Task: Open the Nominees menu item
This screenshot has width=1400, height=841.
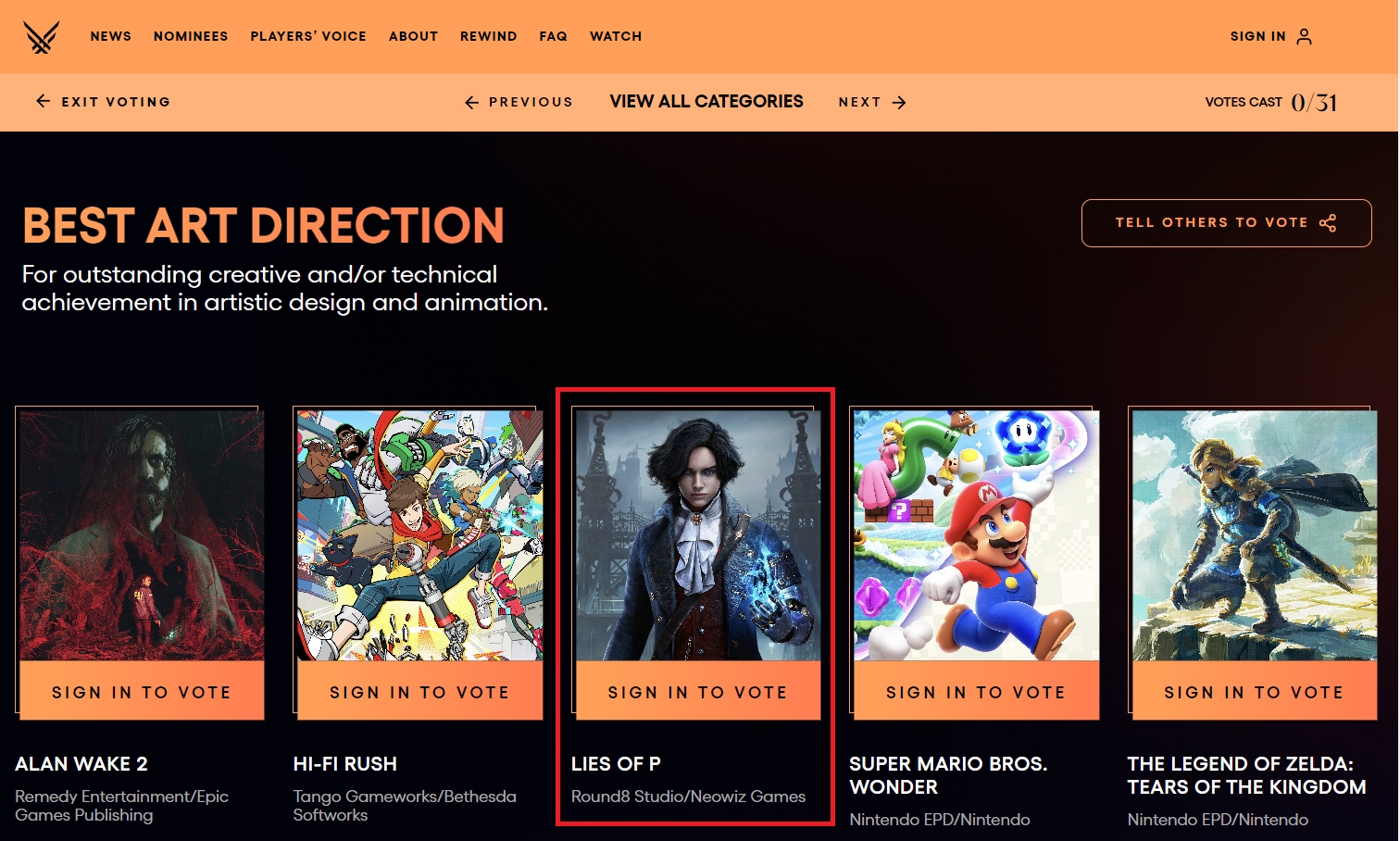Action: (x=191, y=36)
